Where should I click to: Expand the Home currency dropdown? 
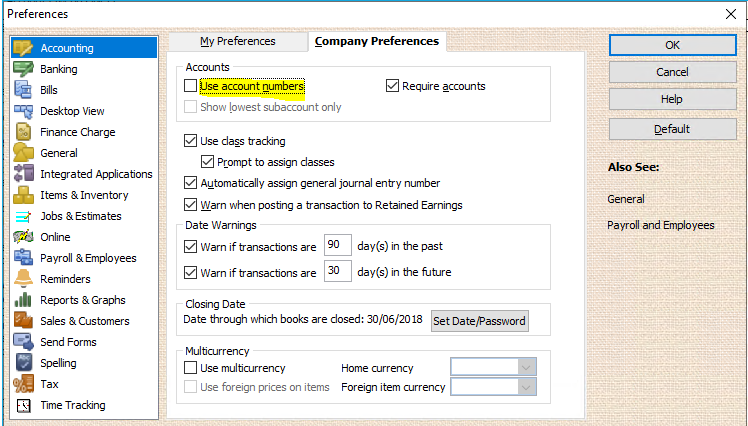(493, 367)
